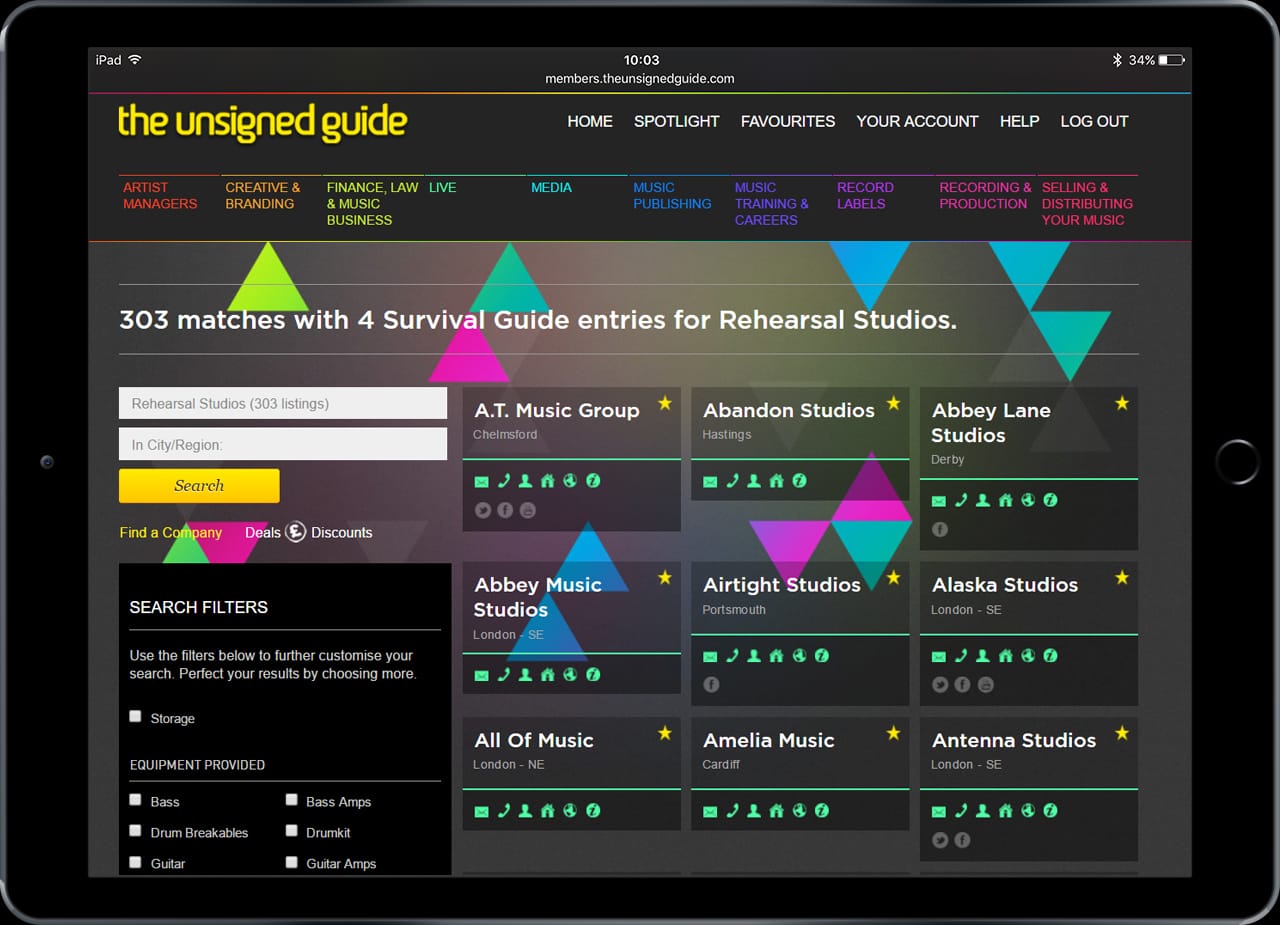1280x925 pixels.
Task: Open the Media category
Action: tap(551, 187)
